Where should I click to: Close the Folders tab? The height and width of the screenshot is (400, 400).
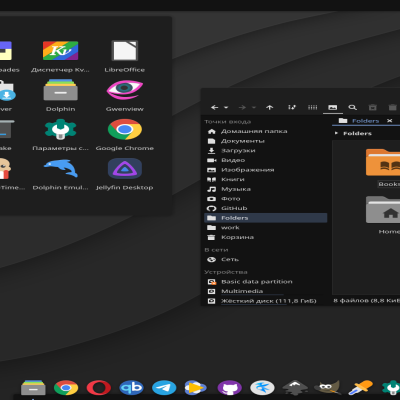click(x=389, y=121)
